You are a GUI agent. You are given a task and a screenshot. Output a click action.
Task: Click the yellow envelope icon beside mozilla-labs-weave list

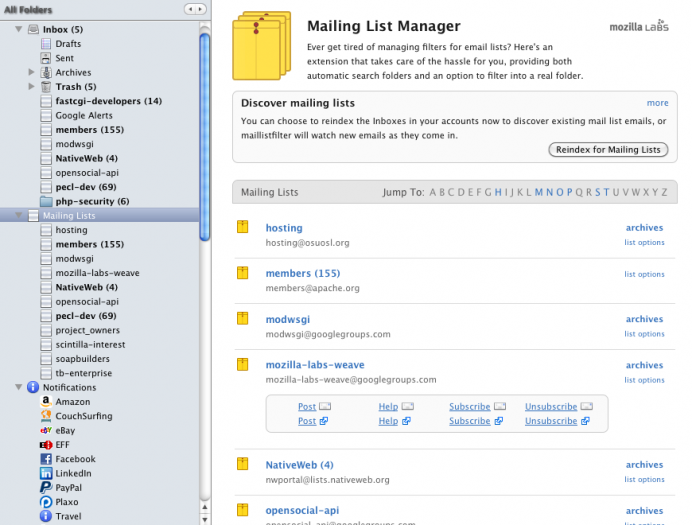242,364
